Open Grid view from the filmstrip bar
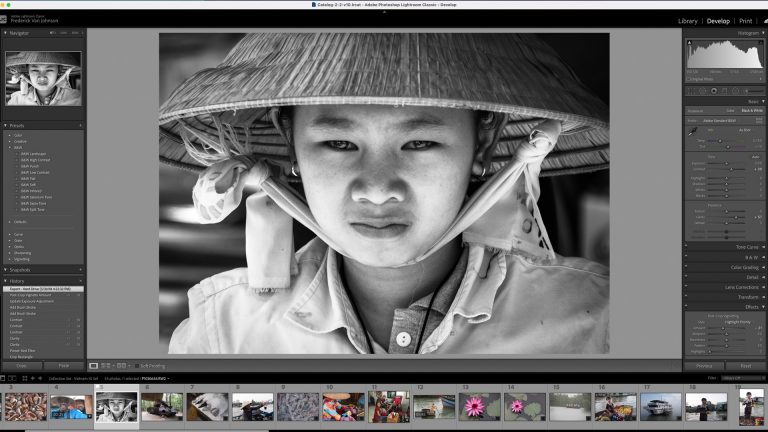768x432 pixels. (24, 379)
